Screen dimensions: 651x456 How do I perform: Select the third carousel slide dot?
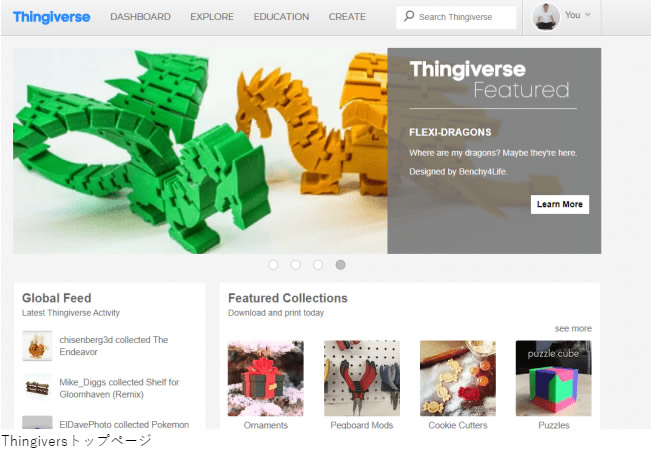click(x=318, y=265)
